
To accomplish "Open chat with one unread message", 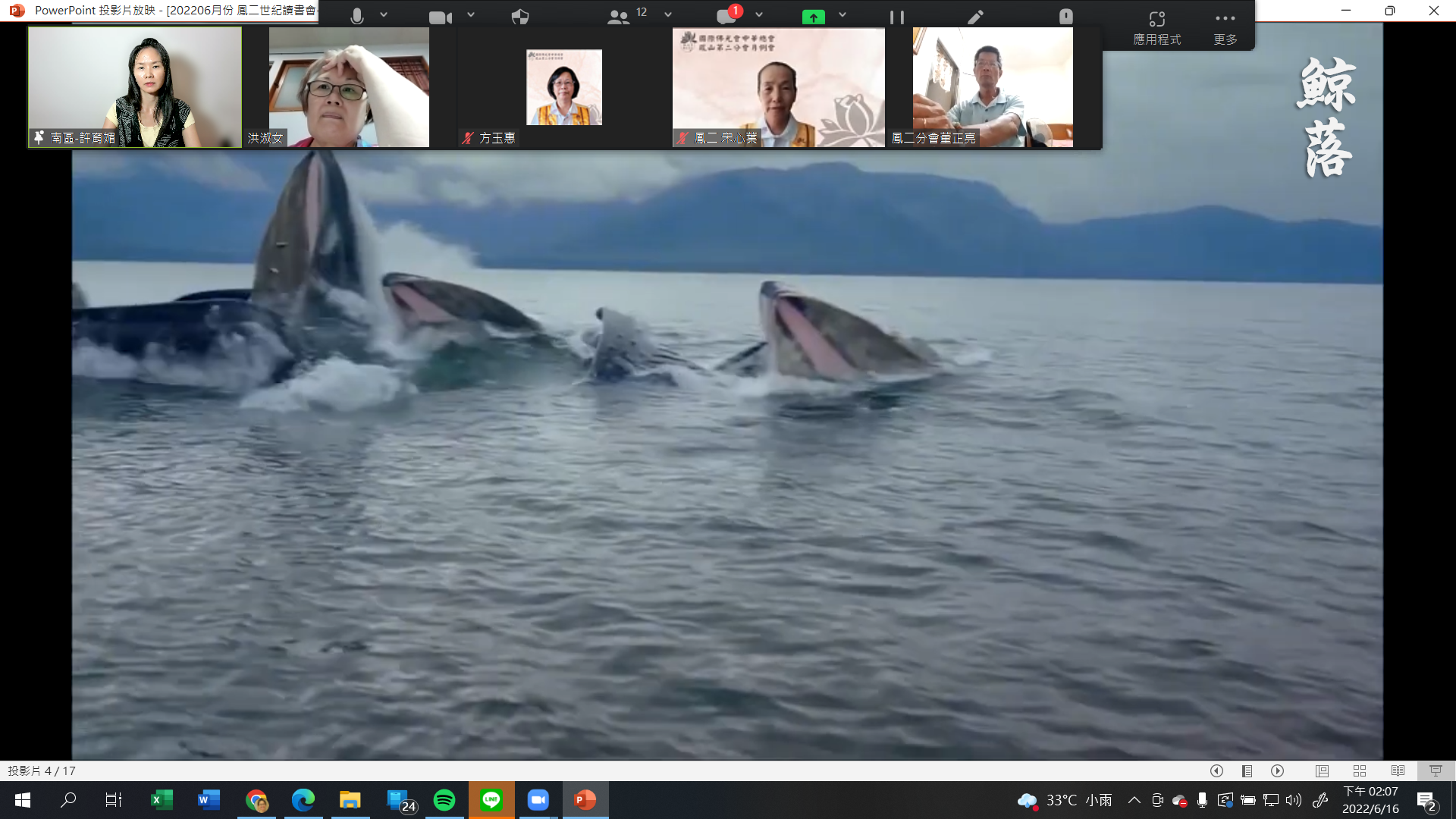I will click(727, 16).
